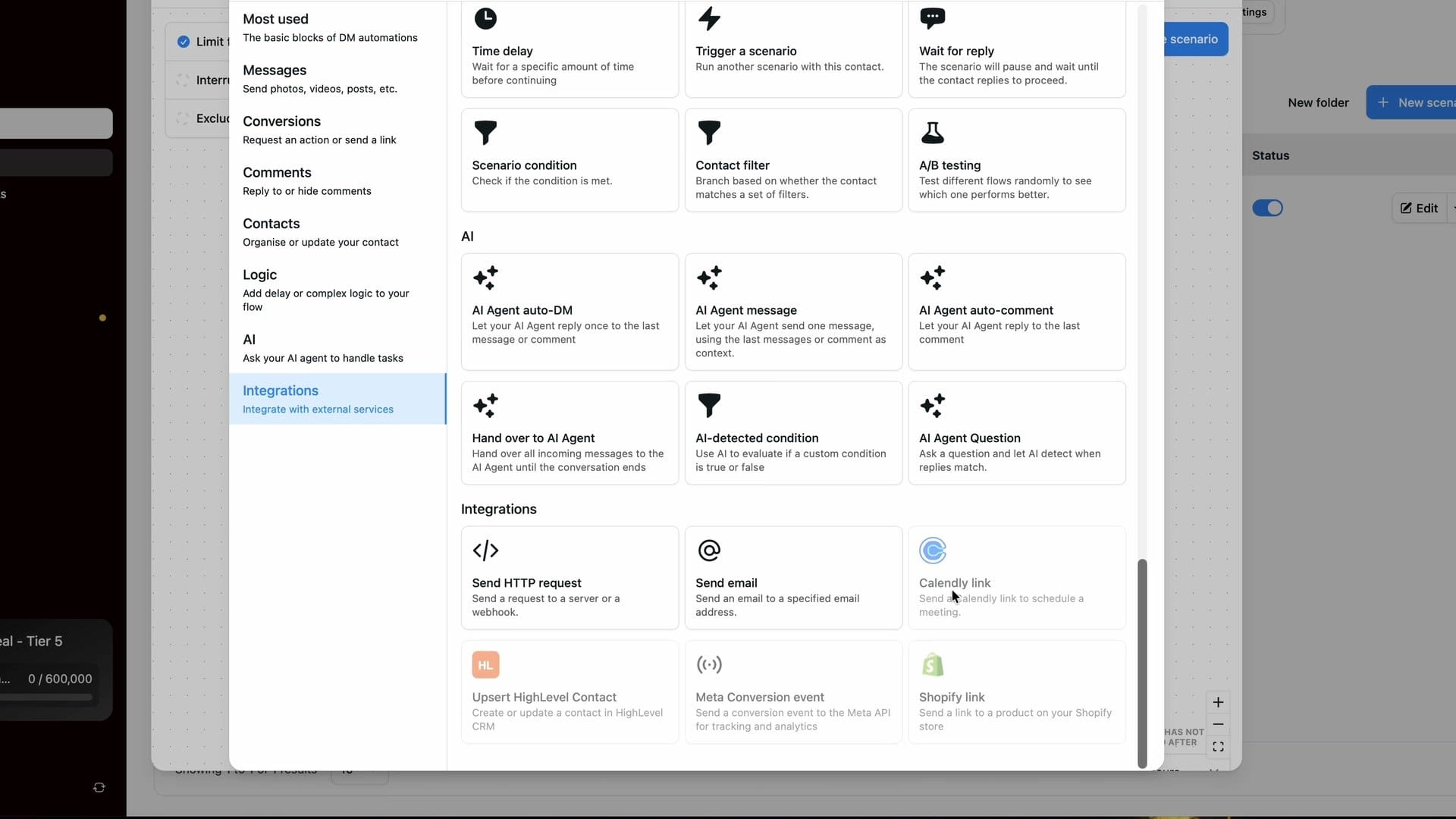Click the fit-to-screen canvas control
The width and height of the screenshot is (1456, 819).
click(1218, 747)
